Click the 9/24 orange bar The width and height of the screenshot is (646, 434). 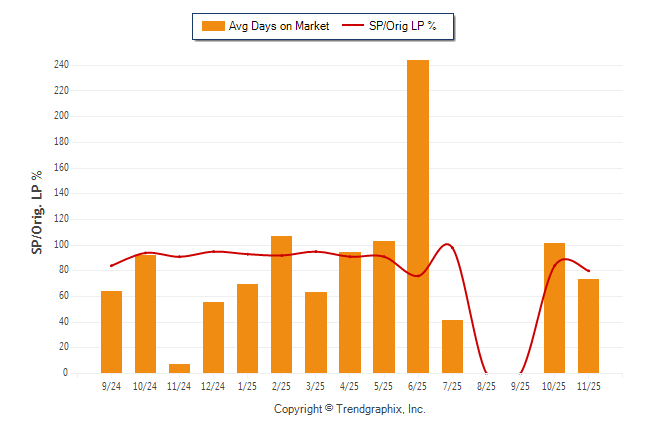click(x=111, y=332)
